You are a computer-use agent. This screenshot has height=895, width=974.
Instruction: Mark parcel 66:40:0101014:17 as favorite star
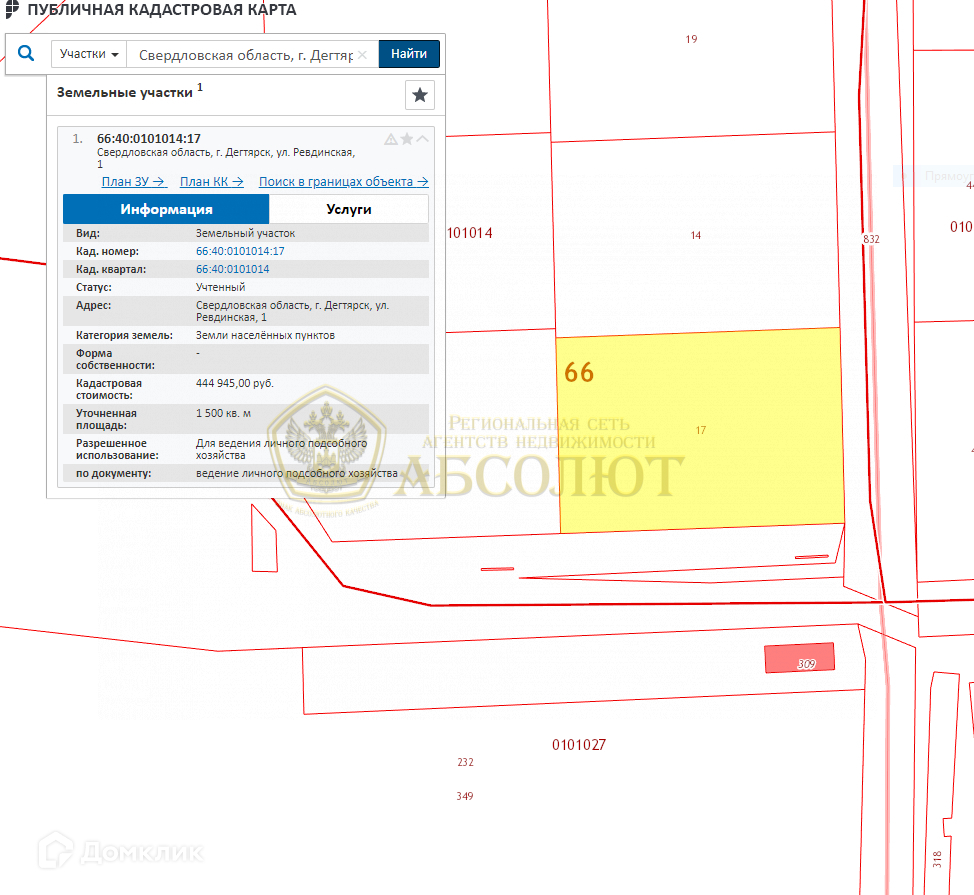(x=407, y=139)
